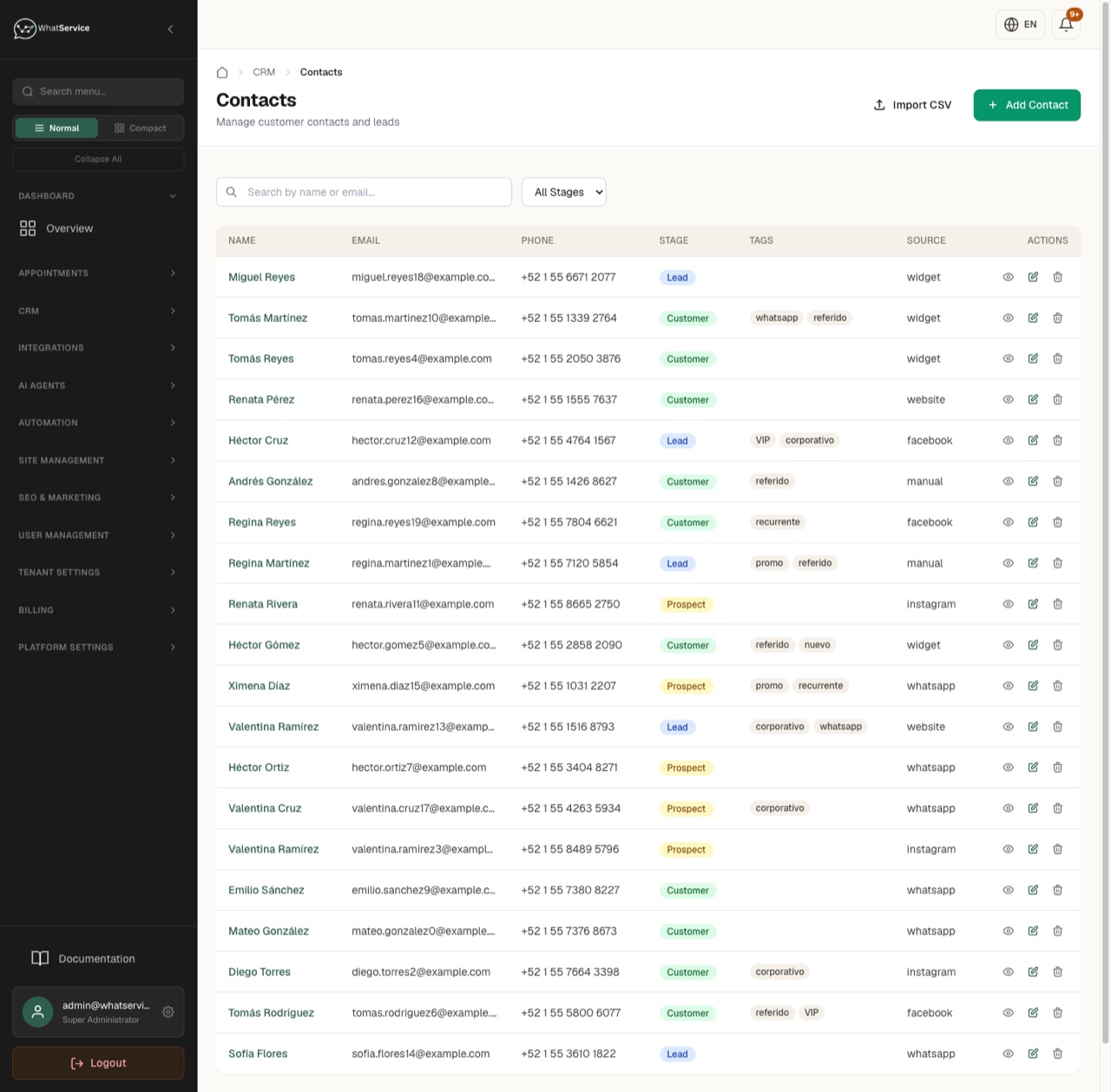1111x1092 pixels.
Task: Collapse the Dashboard menu section
Action: pyautogui.click(x=98, y=196)
